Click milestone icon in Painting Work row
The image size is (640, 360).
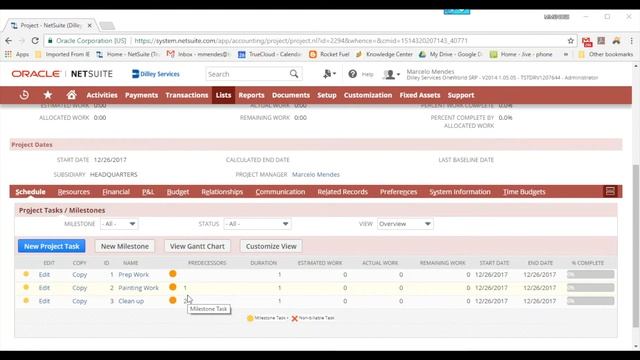click(173, 287)
